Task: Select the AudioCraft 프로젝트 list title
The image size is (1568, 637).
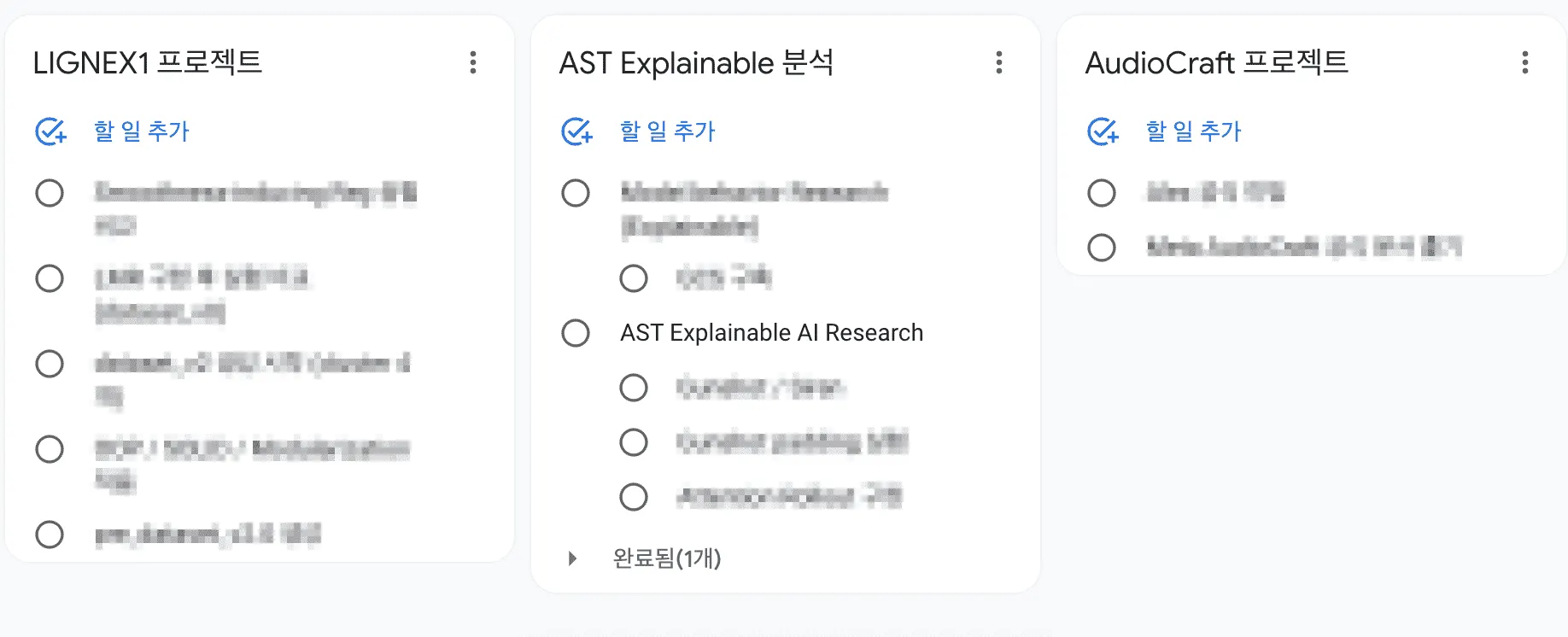Action: [x=1216, y=62]
